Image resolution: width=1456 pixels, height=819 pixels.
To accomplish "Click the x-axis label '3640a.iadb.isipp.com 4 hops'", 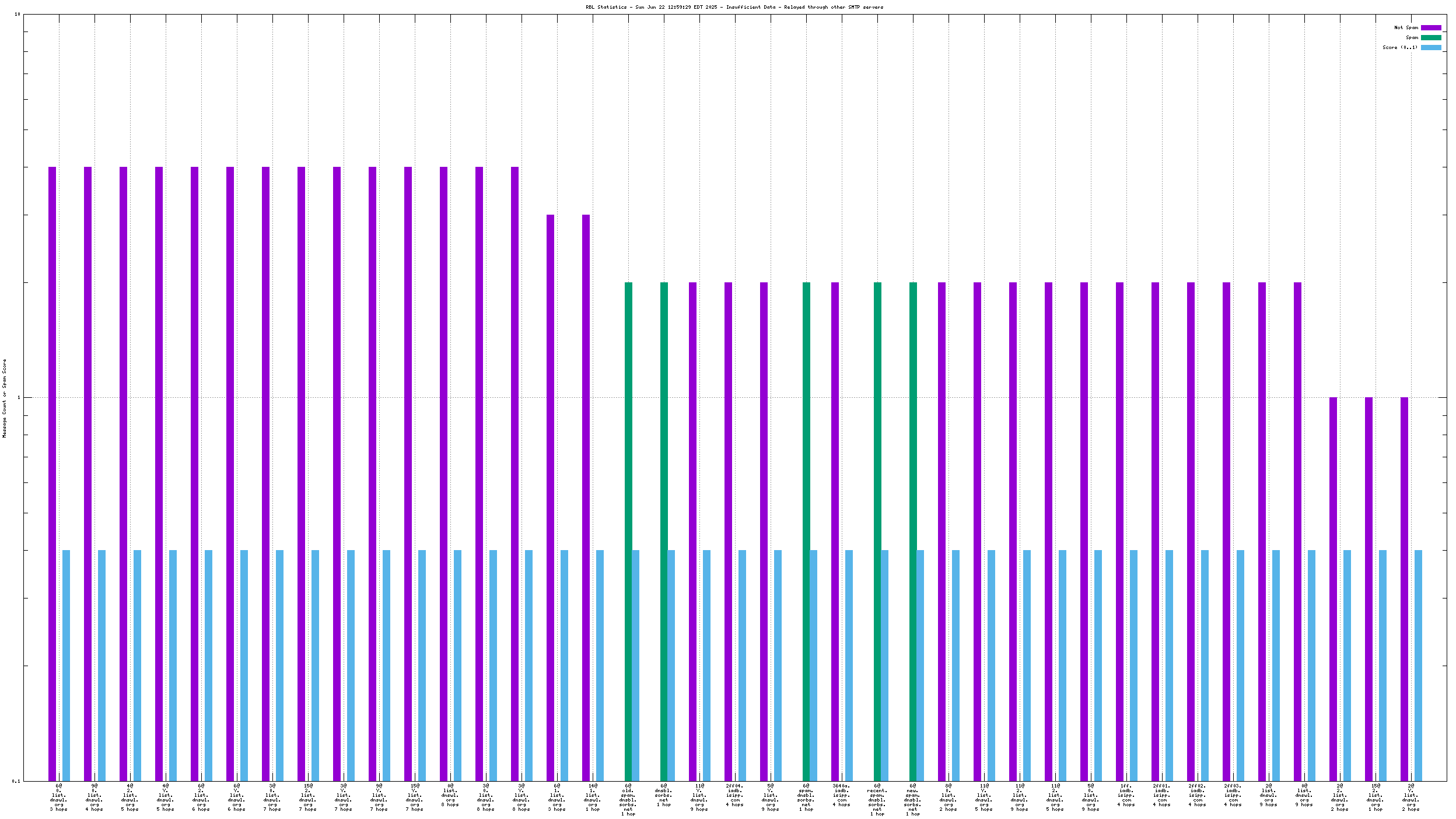I will [x=841, y=795].
